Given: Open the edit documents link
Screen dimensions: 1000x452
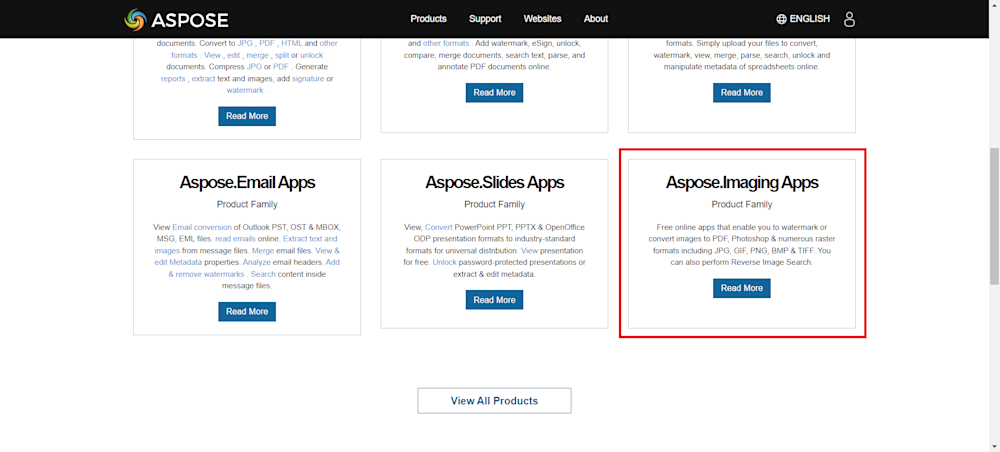Looking at the screenshot, I should pyautogui.click(x=233, y=55).
